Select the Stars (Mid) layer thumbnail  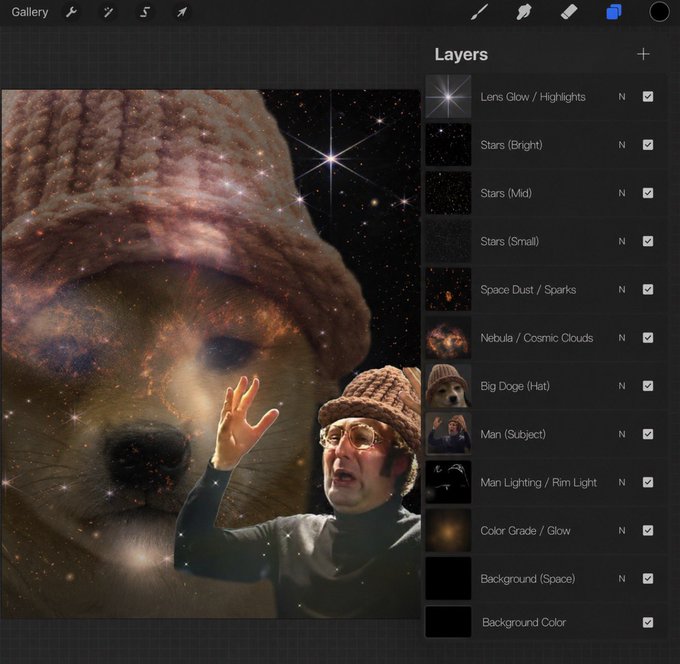pyautogui.click(x=448, y=193)
